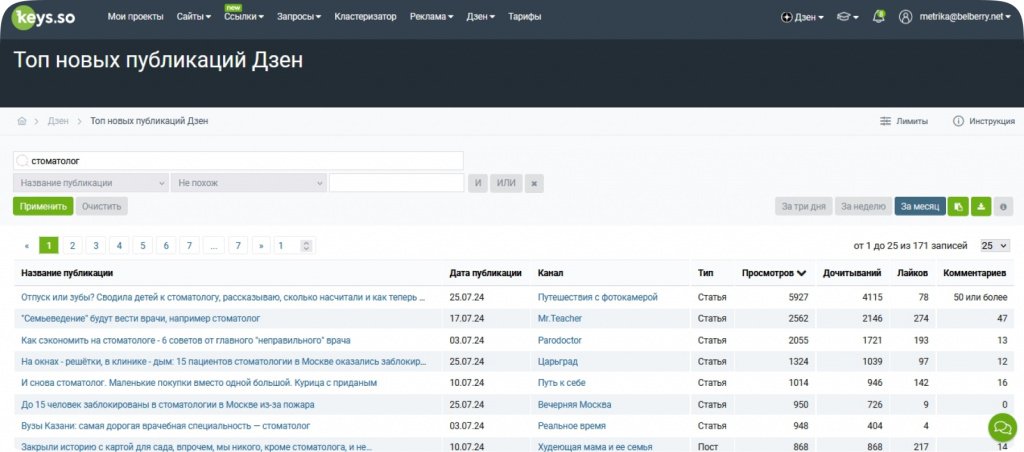Switch period to 'За неделю'
The height and width of the screenshot is (452, 1024).
pyautogui.click(x=863, y=206)
